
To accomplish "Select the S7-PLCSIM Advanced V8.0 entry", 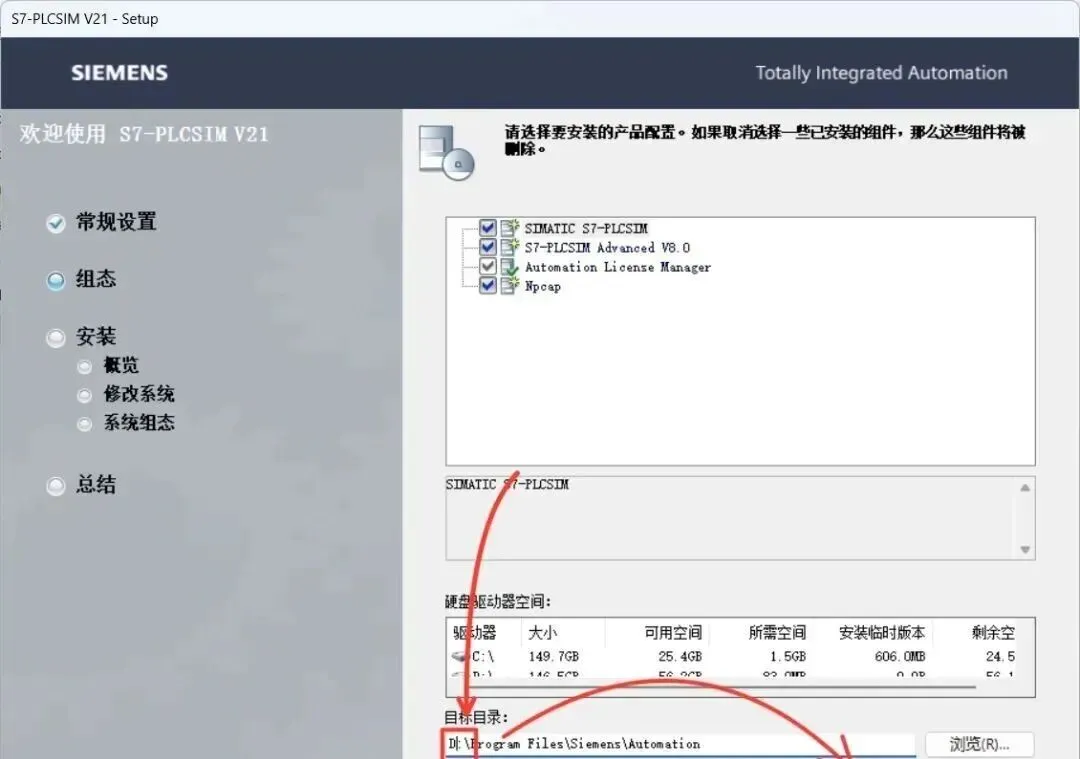I will point(607,247).
